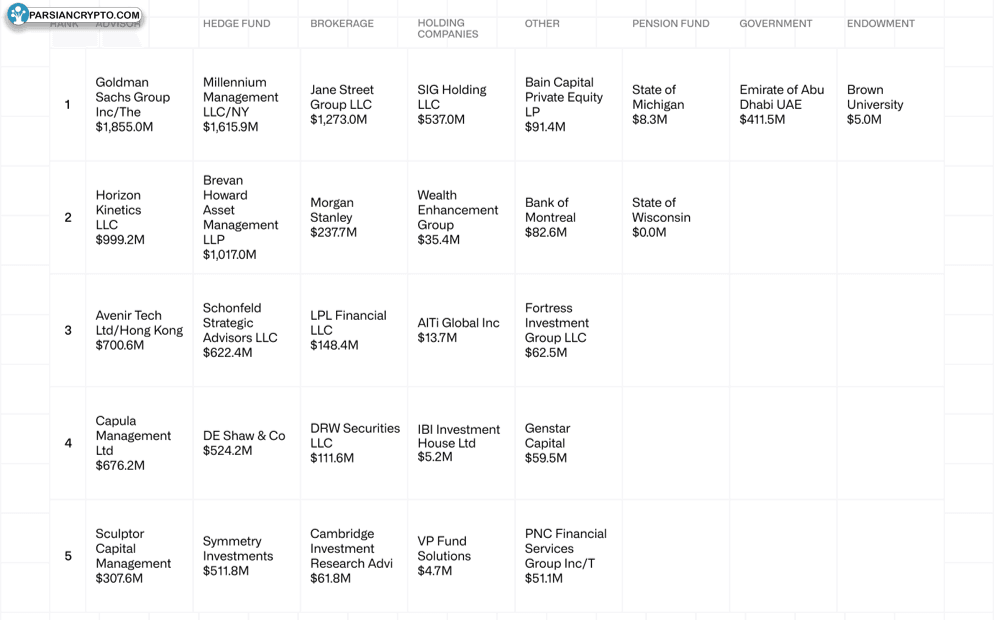Select the BROKERAGE column header
The width and height of the screenshot is (994, 620).
[342, 24]
